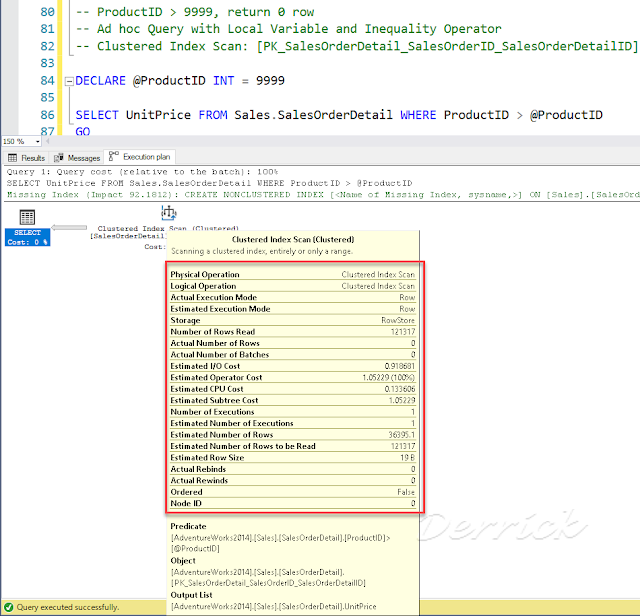This screenshot has width=640, height=616.
Task: Click the Clustered Index Scan comment line 82
Action: [357, 46]
